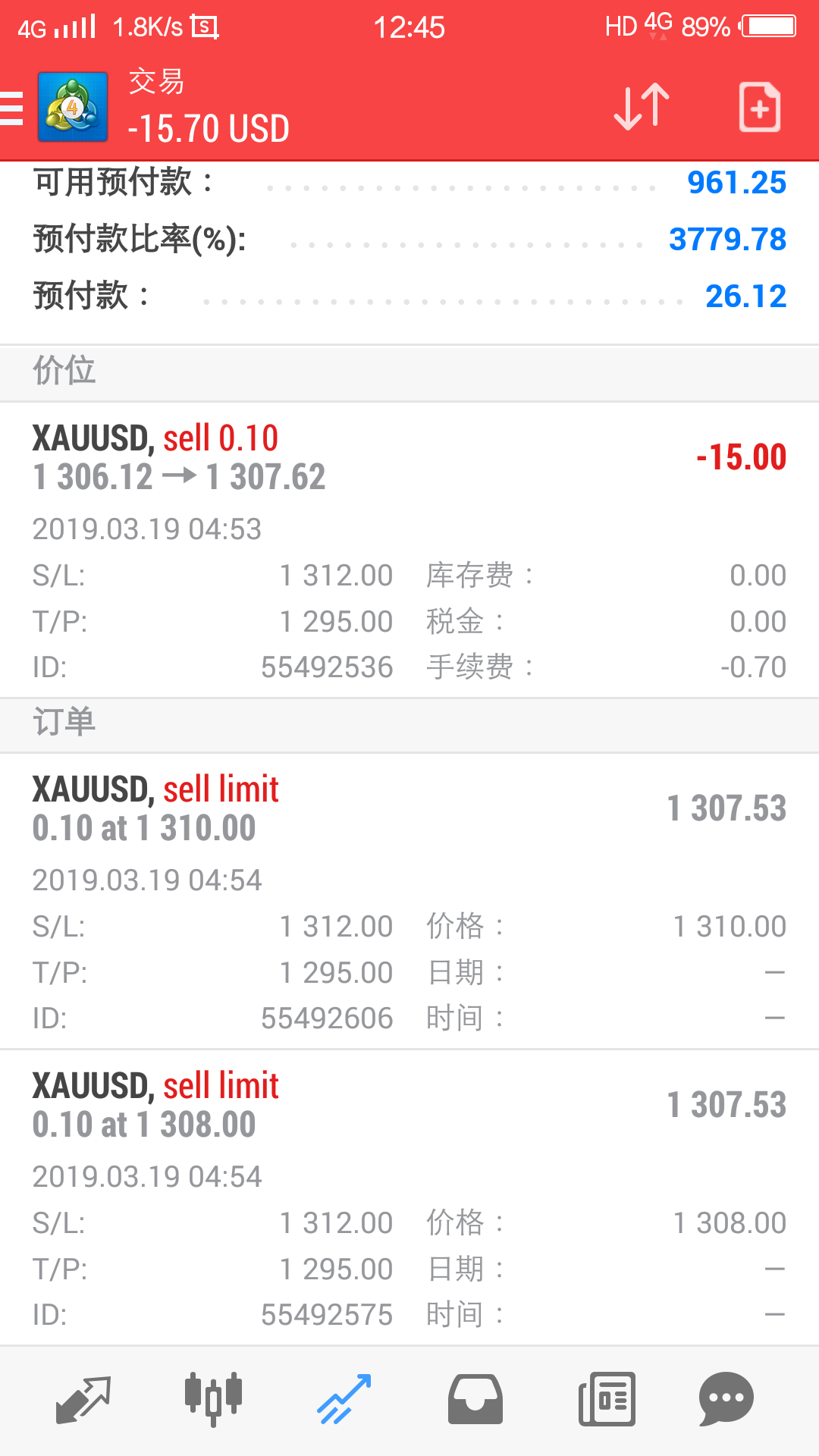The width and height of the screenshot is (819, 1456).
Task: Open the Chart tab with candlesticks
Action: click(213, 1399)
